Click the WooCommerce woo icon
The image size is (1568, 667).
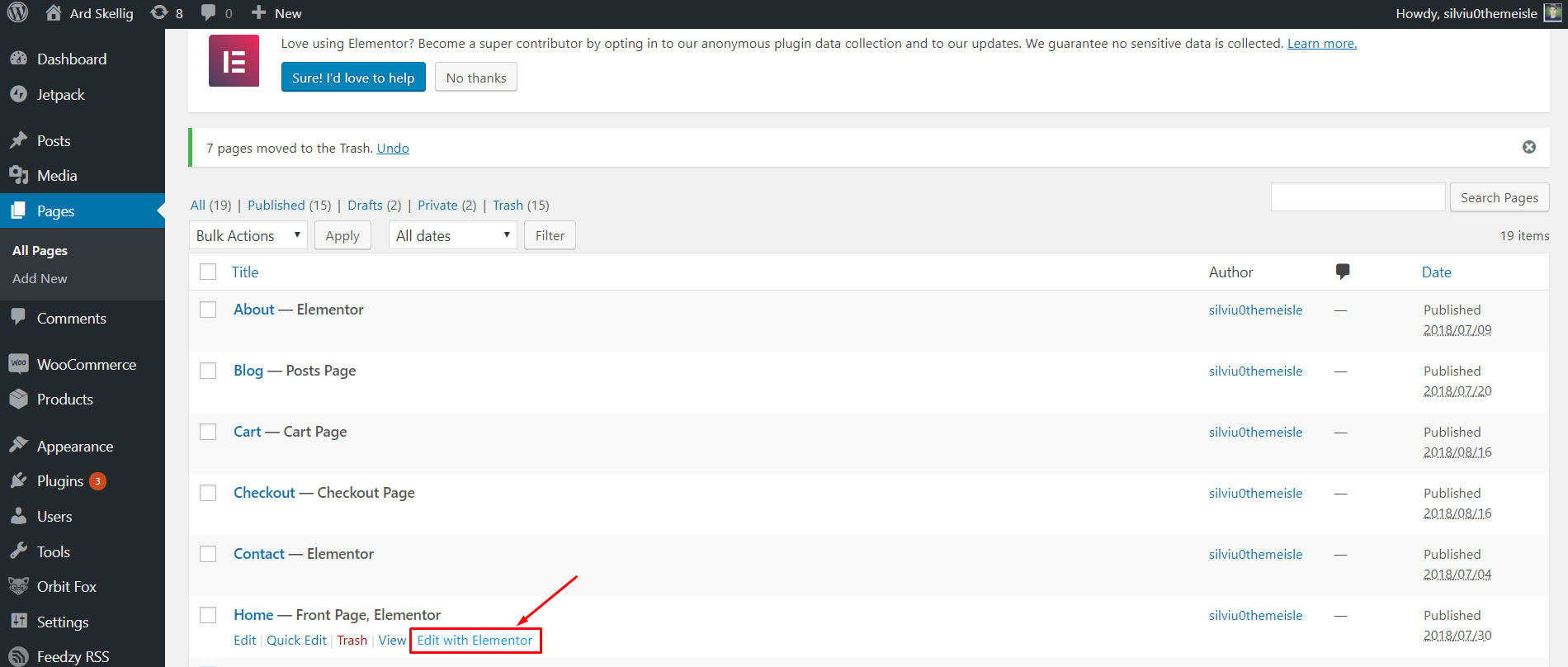18,364
